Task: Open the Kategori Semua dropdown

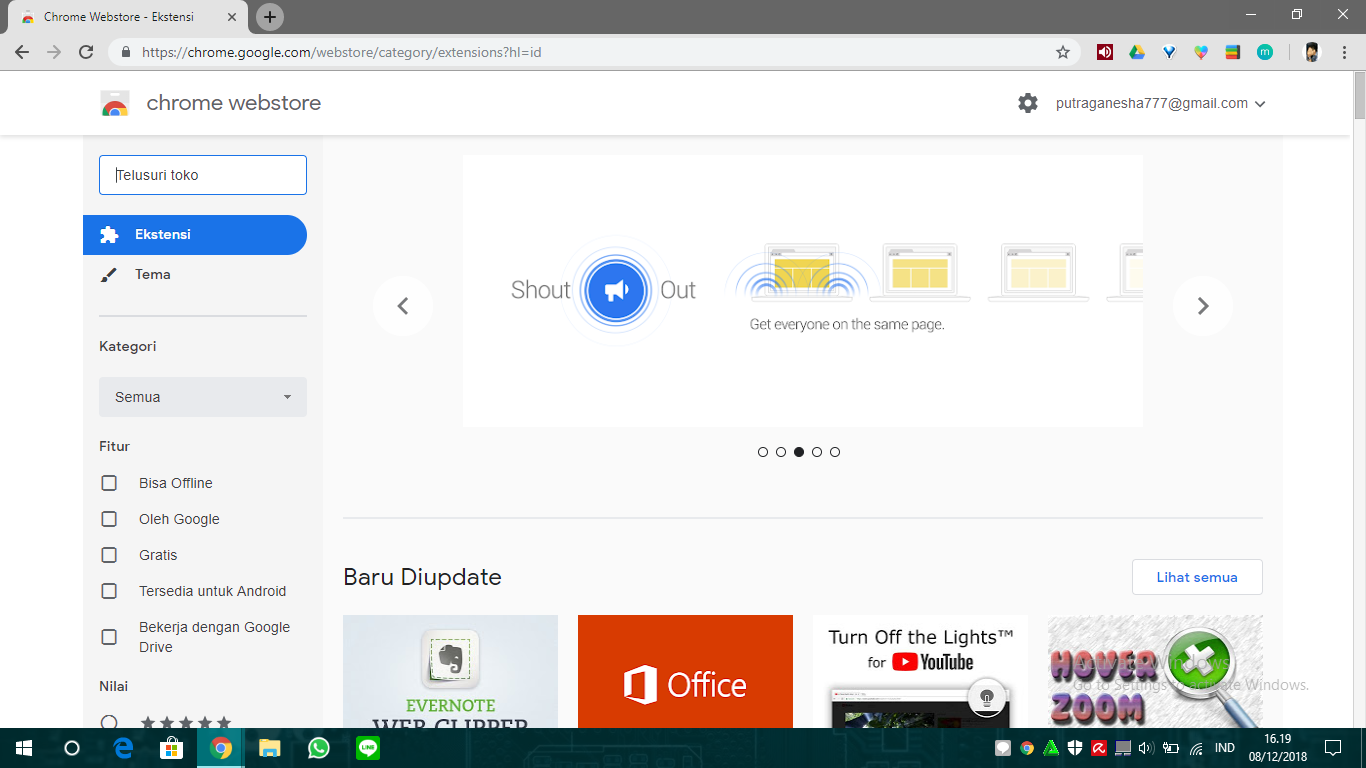Action: [x=202, y=397]
